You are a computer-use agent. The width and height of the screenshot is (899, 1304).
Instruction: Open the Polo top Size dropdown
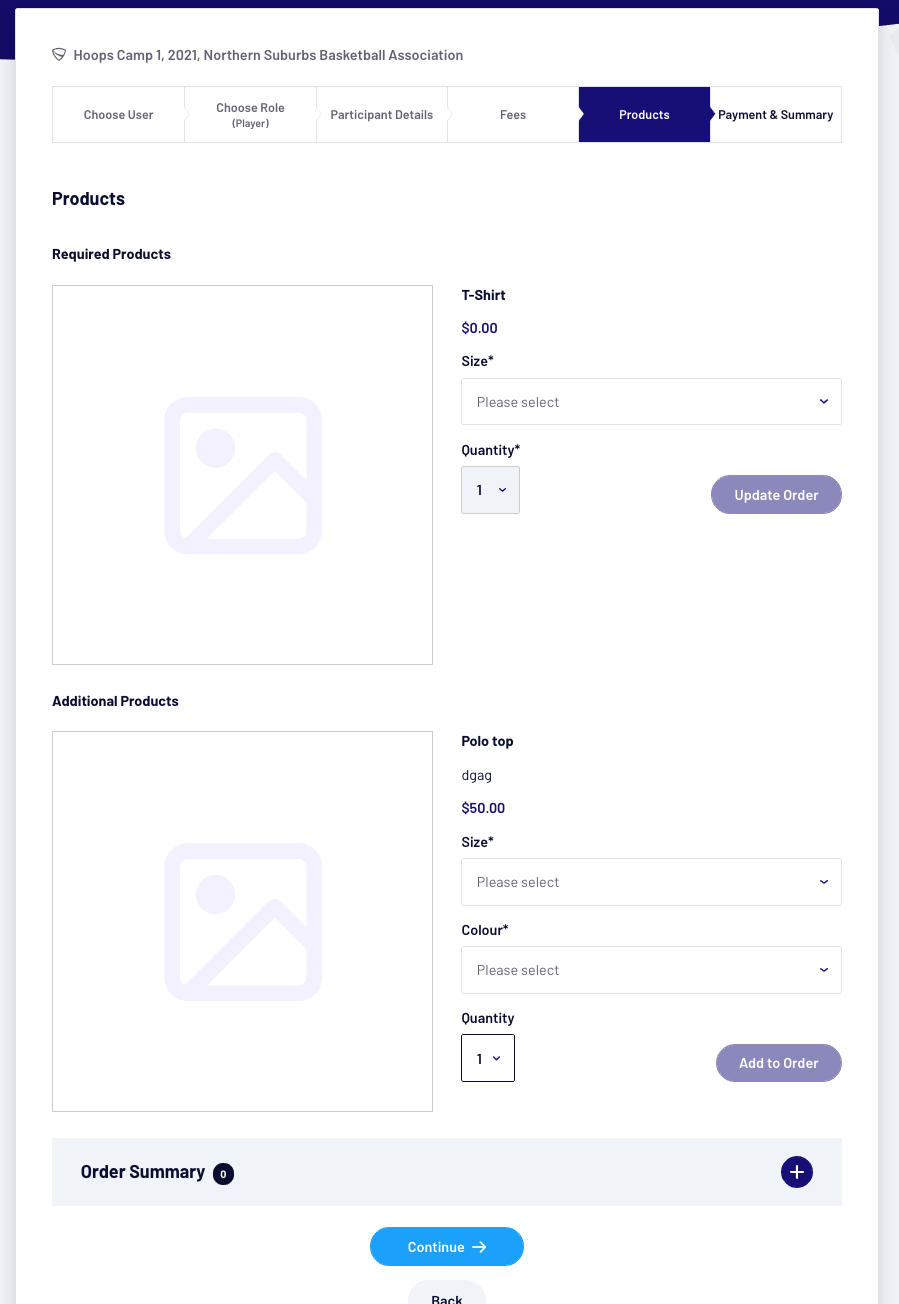(x=651, y=882)
